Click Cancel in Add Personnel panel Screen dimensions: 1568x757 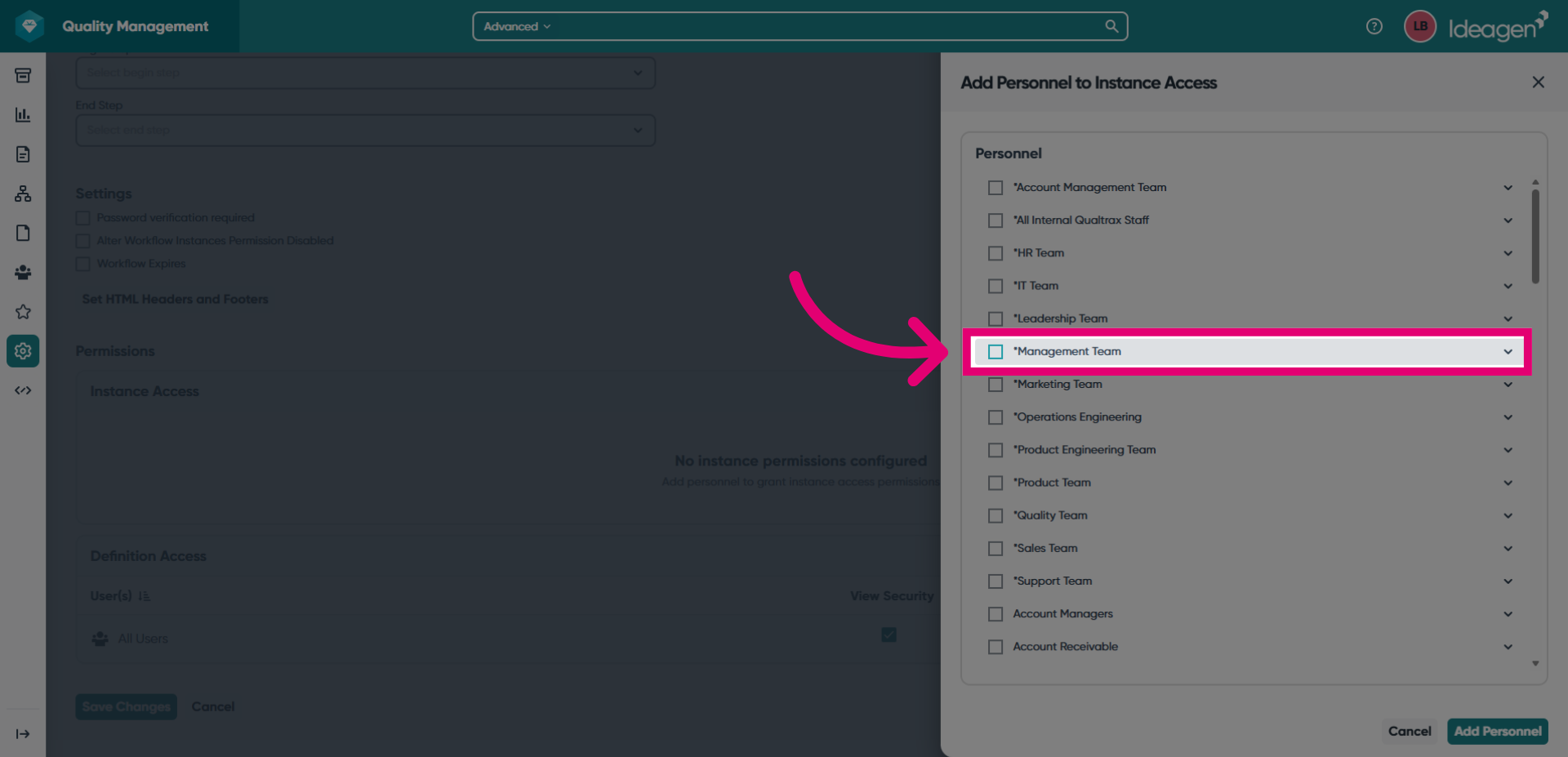click(1410, 732)
